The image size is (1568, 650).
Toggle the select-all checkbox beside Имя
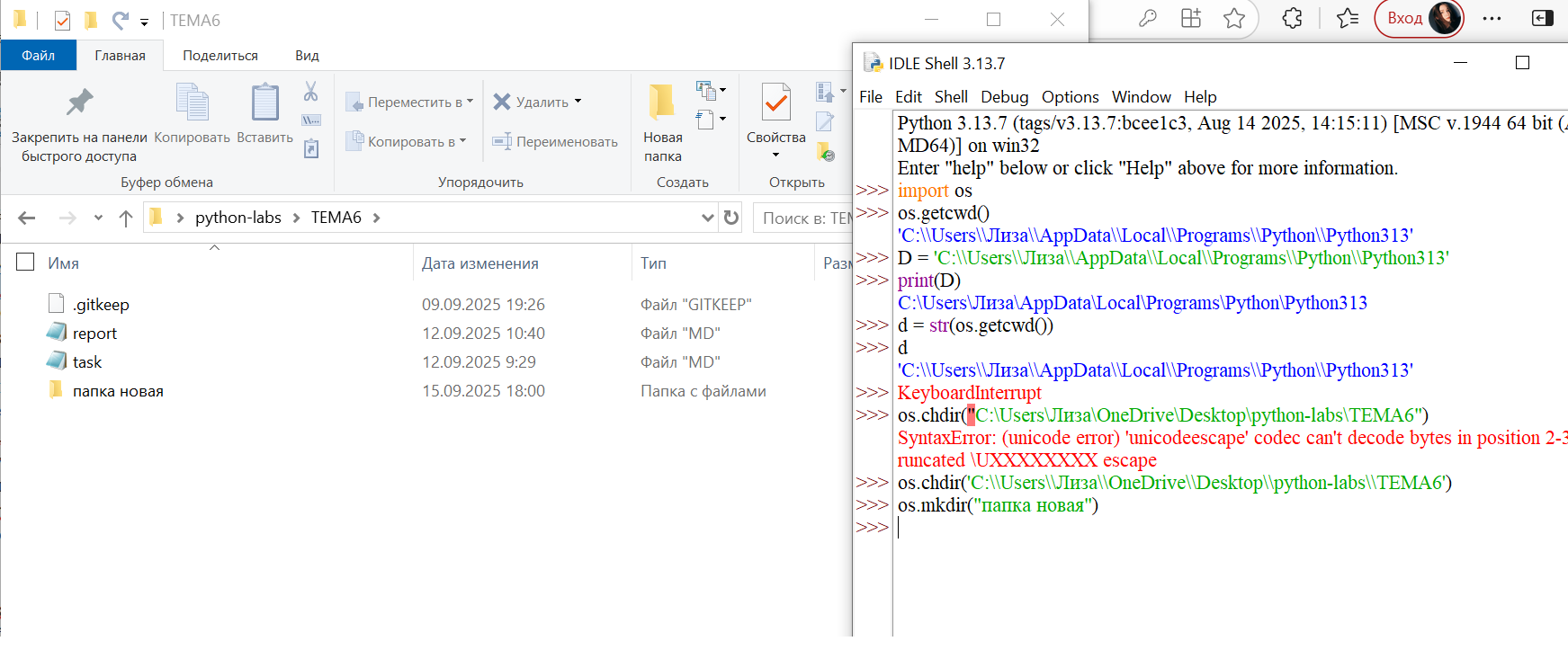tap(26, 262)
